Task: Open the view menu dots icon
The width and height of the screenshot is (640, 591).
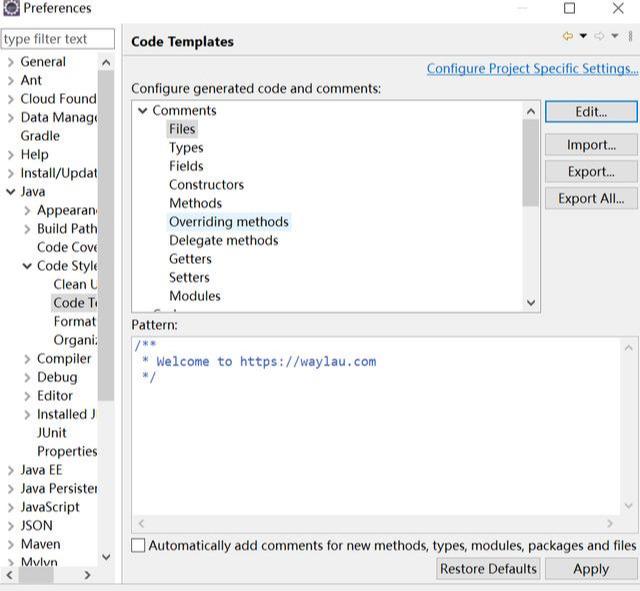Action: pyautogui.click(x=631, y=36)
